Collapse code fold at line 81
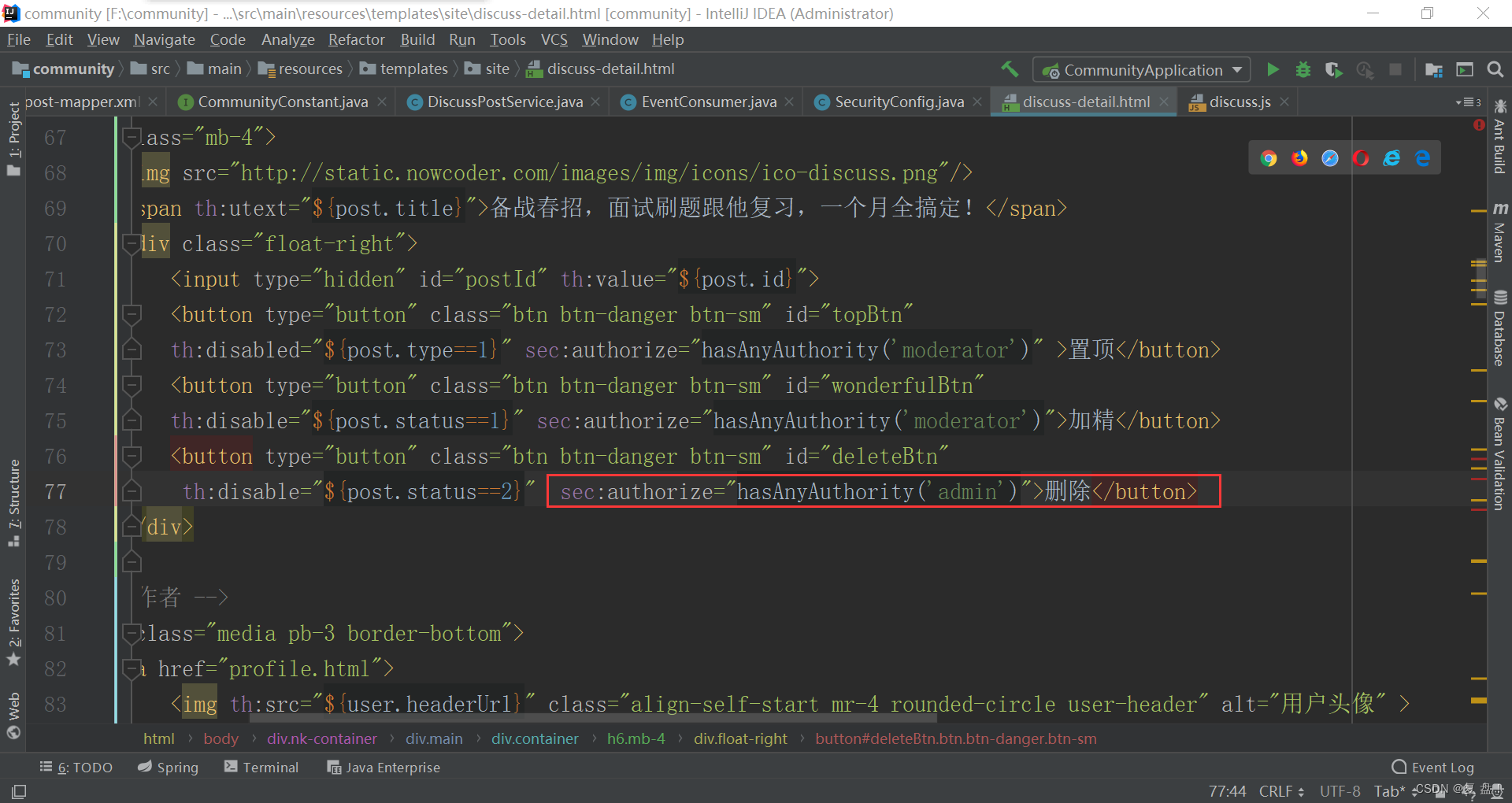Viewport: 1512px width, 803px height. (x=132, y=633)
